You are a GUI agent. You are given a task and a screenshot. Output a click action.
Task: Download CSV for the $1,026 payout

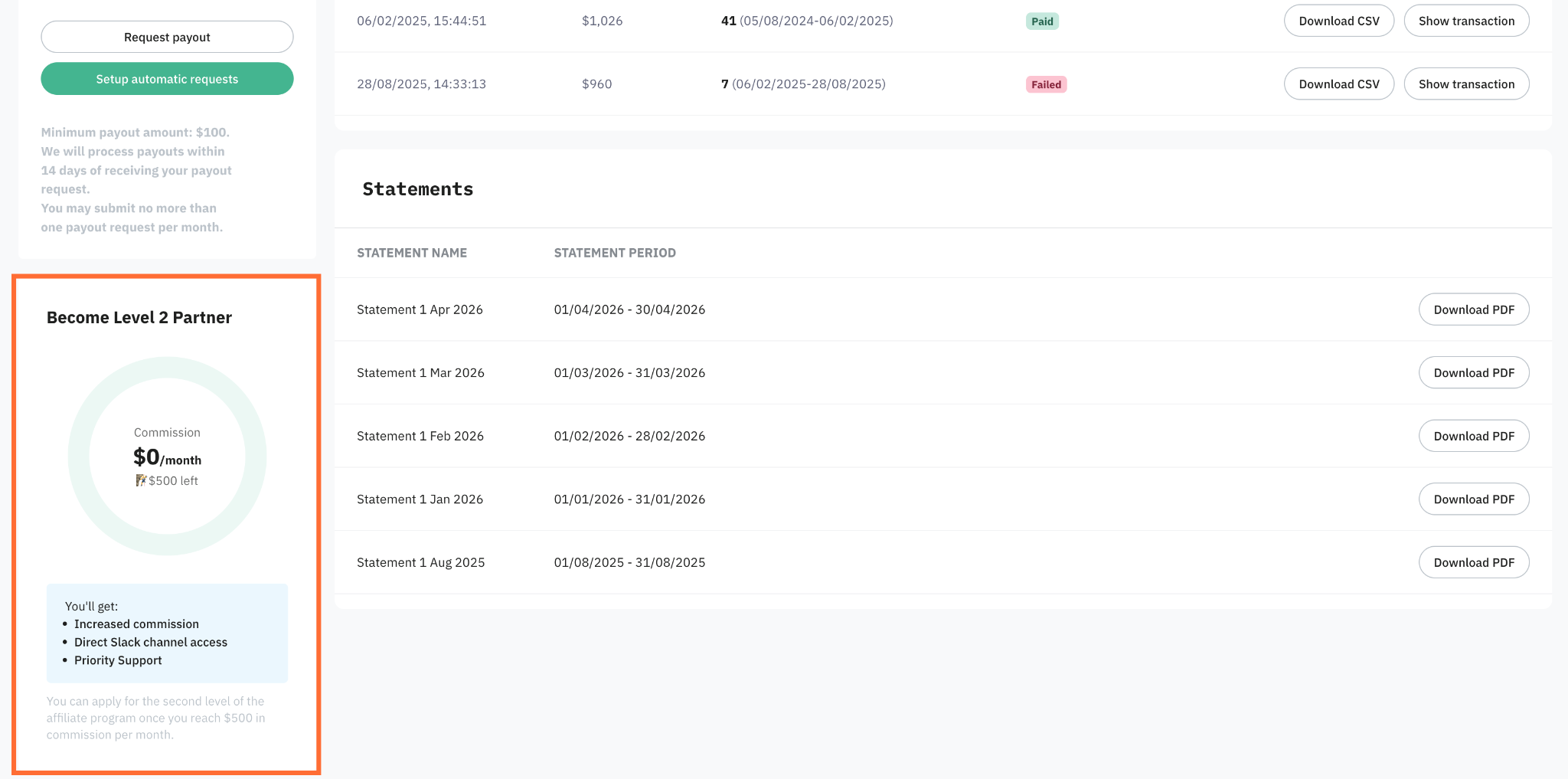pyautogui.click(x=1339, y=21)
